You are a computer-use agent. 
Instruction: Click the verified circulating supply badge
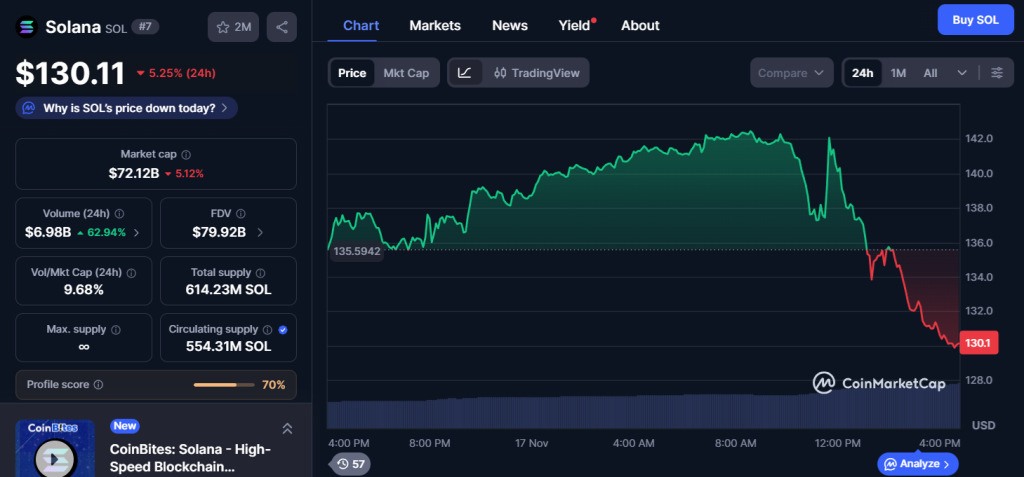(x=282, y=329)
